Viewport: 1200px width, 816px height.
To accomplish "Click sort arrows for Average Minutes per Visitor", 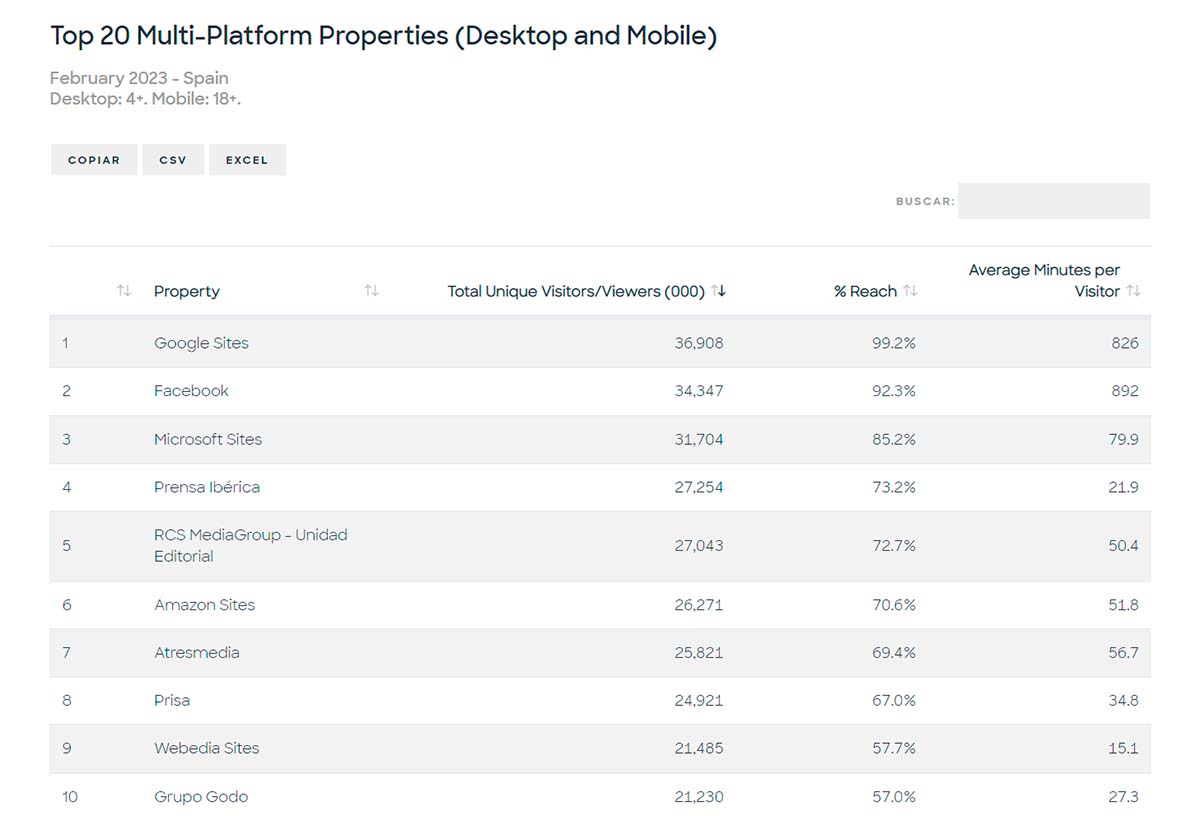I will pos(1133,291).
